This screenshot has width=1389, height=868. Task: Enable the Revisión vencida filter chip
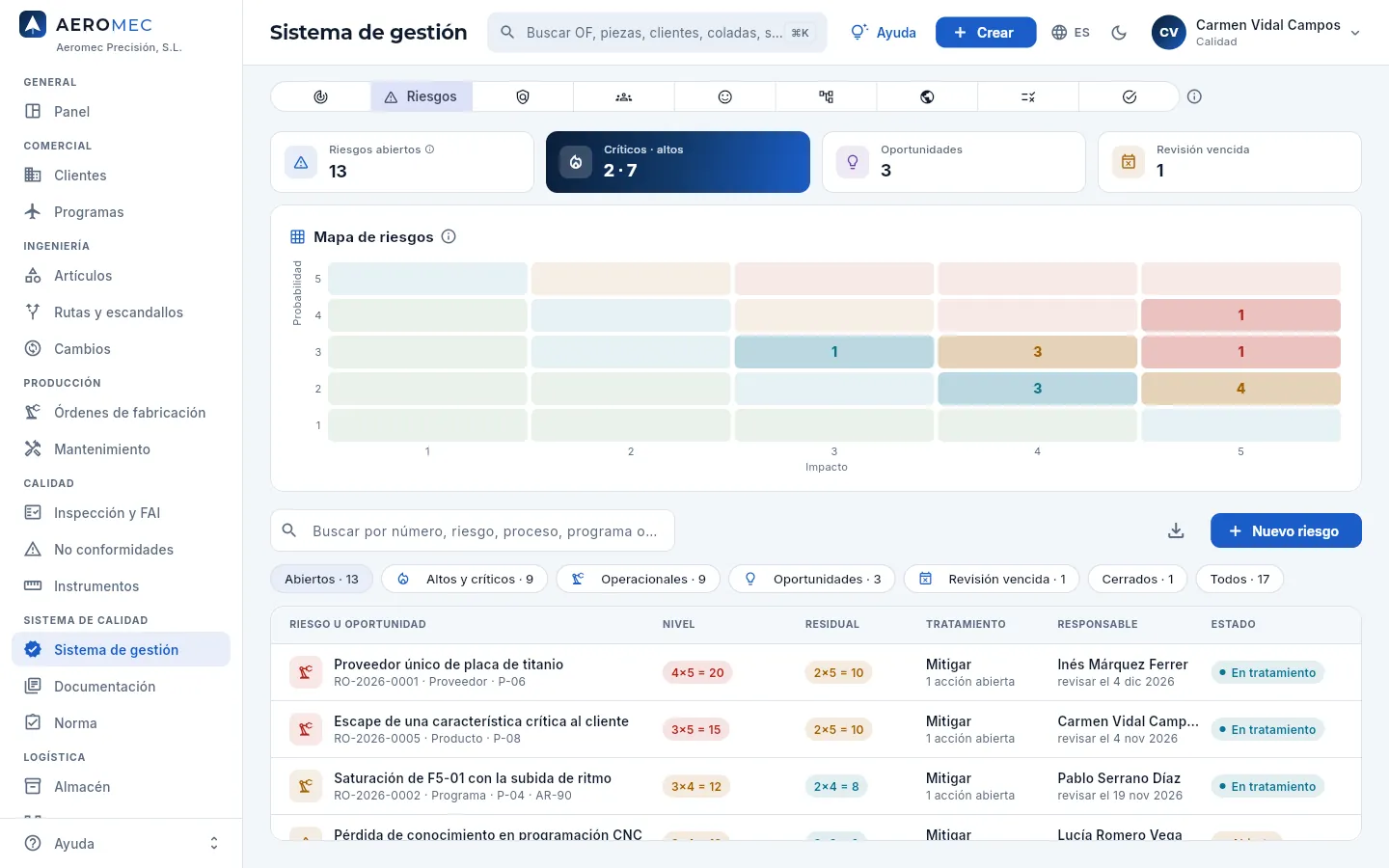coord(992,579)
